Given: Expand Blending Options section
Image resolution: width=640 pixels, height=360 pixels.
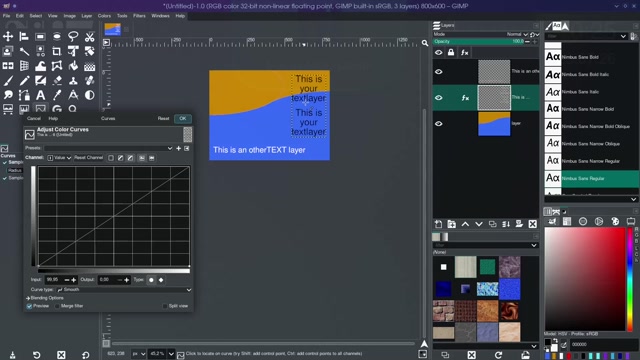Looking at the screenshot, I should point(45,298).
